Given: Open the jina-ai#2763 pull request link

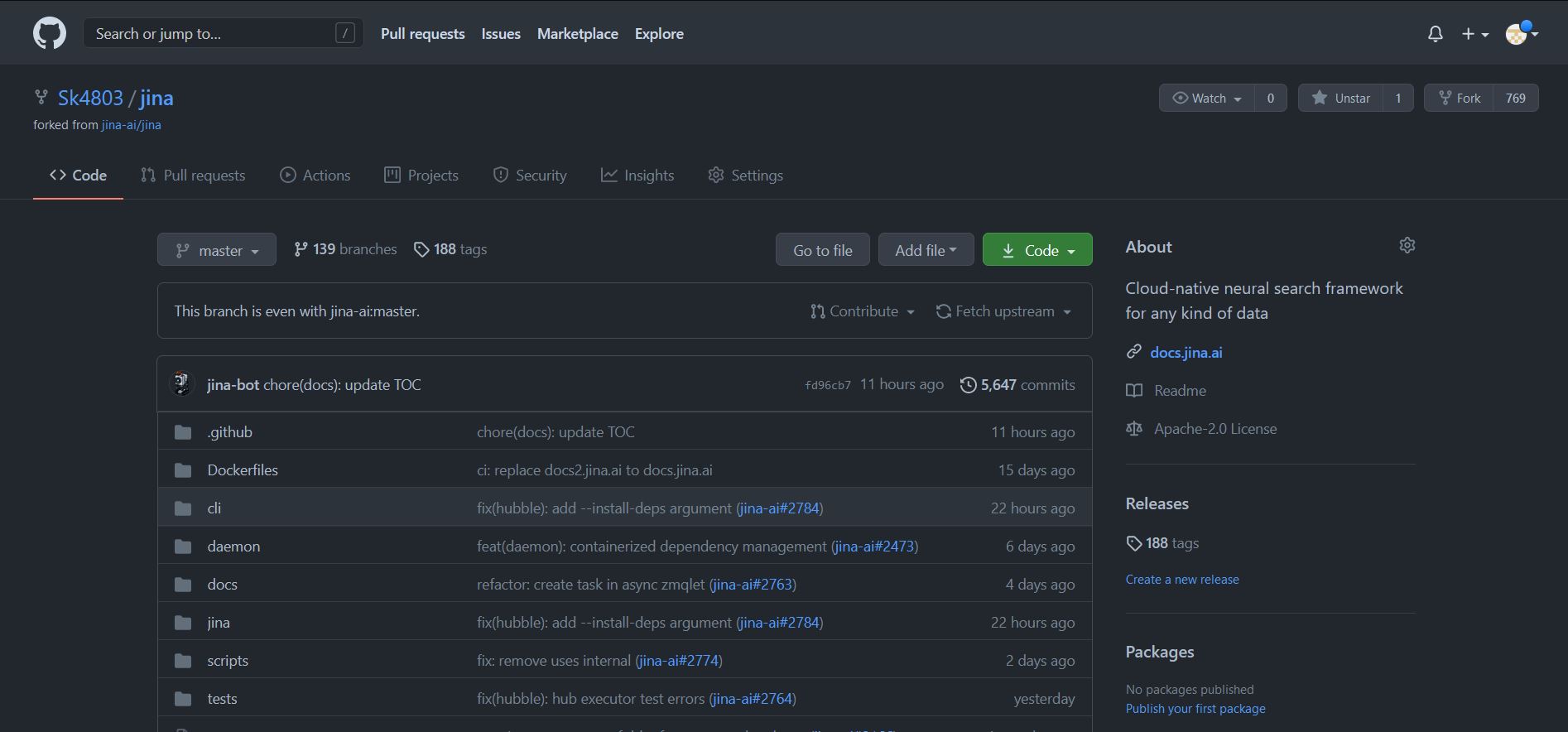Looking at the screenshot, I should [753, 585].
